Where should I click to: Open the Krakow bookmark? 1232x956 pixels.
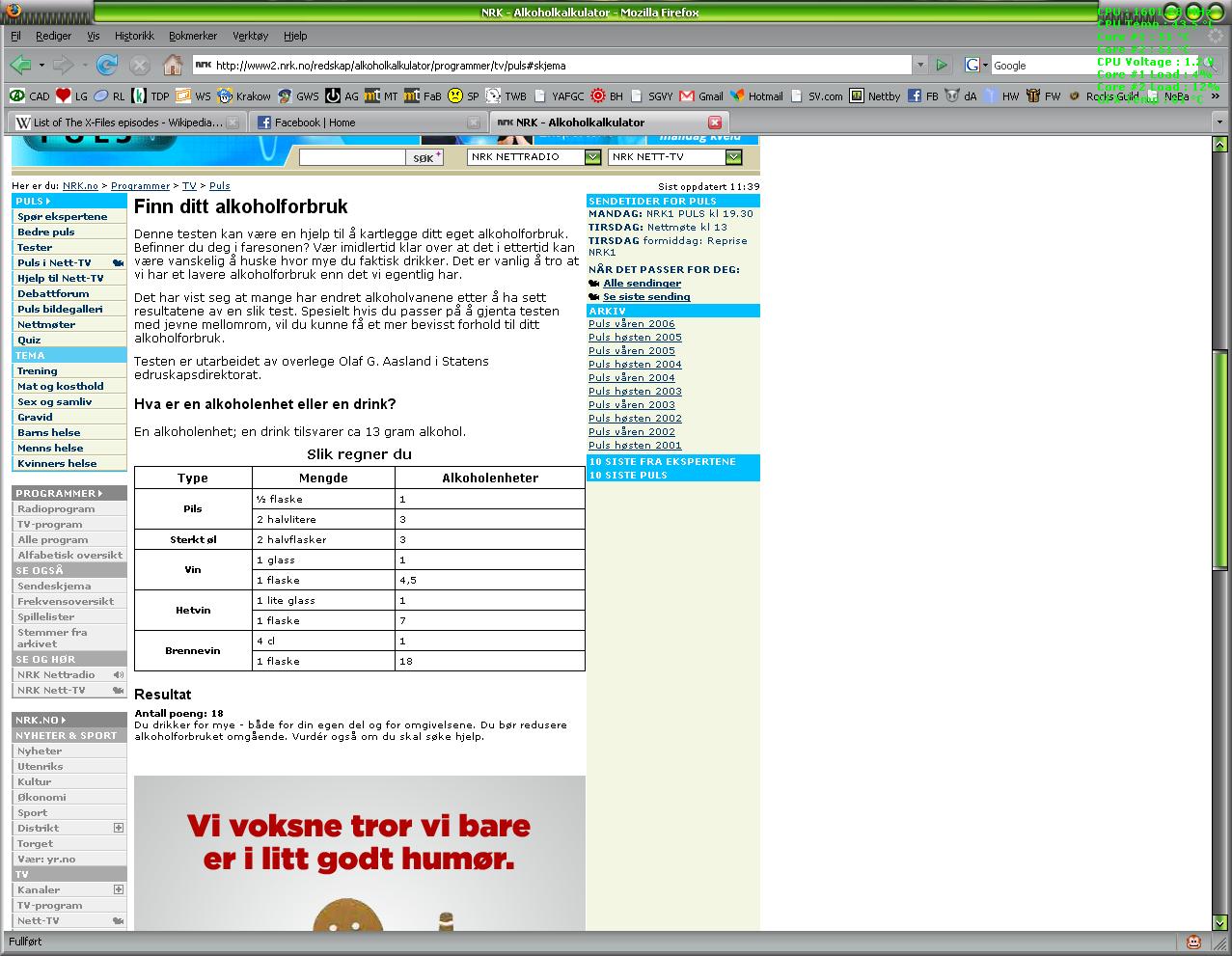pyautogui.click(x=244, y=96)
